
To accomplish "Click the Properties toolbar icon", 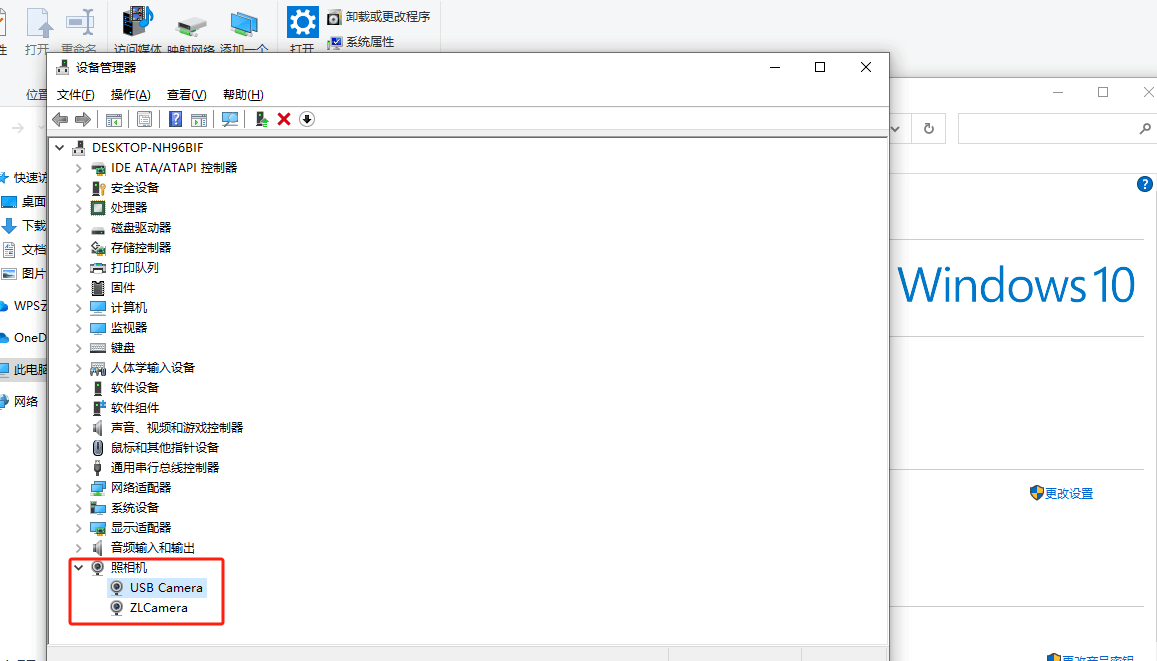I will [x=144, y=119].
